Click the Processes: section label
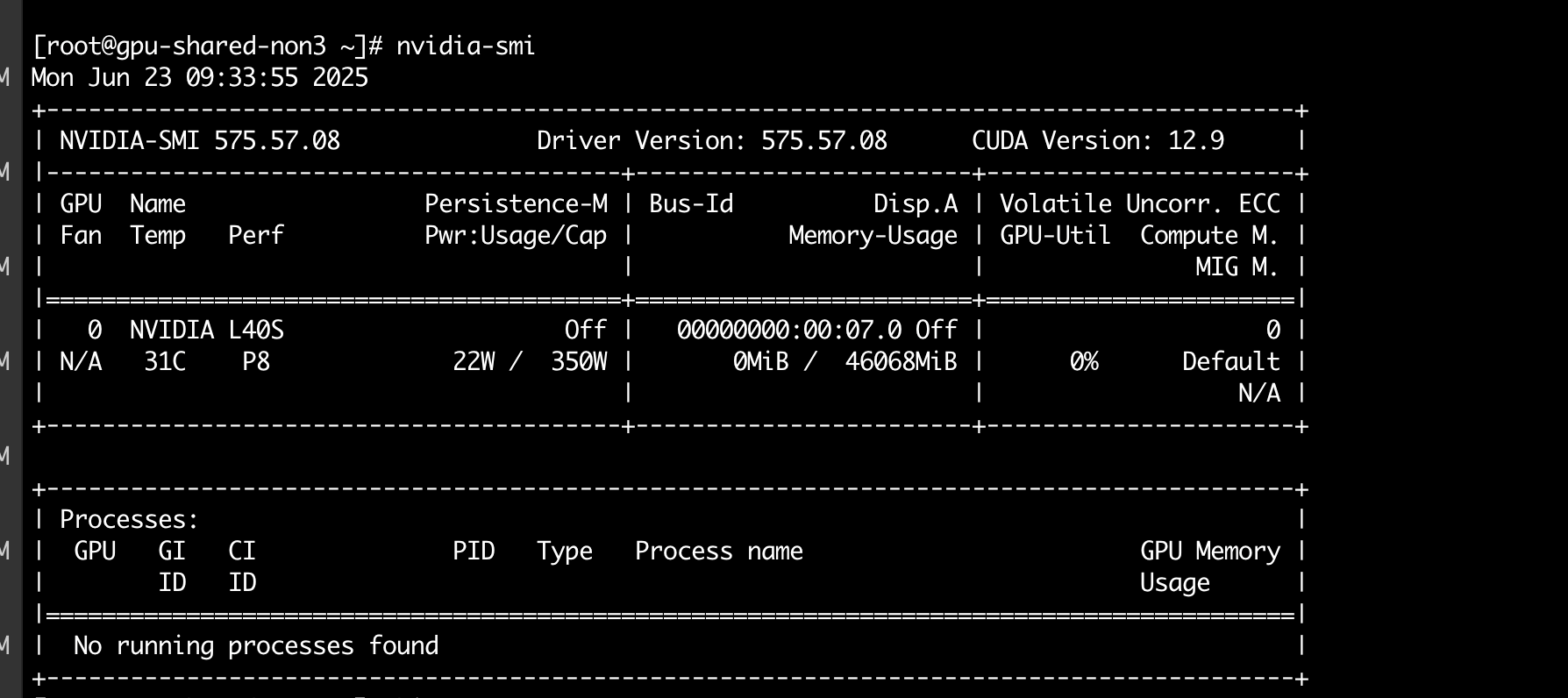 pyautogui.click(x=129, y=519)
